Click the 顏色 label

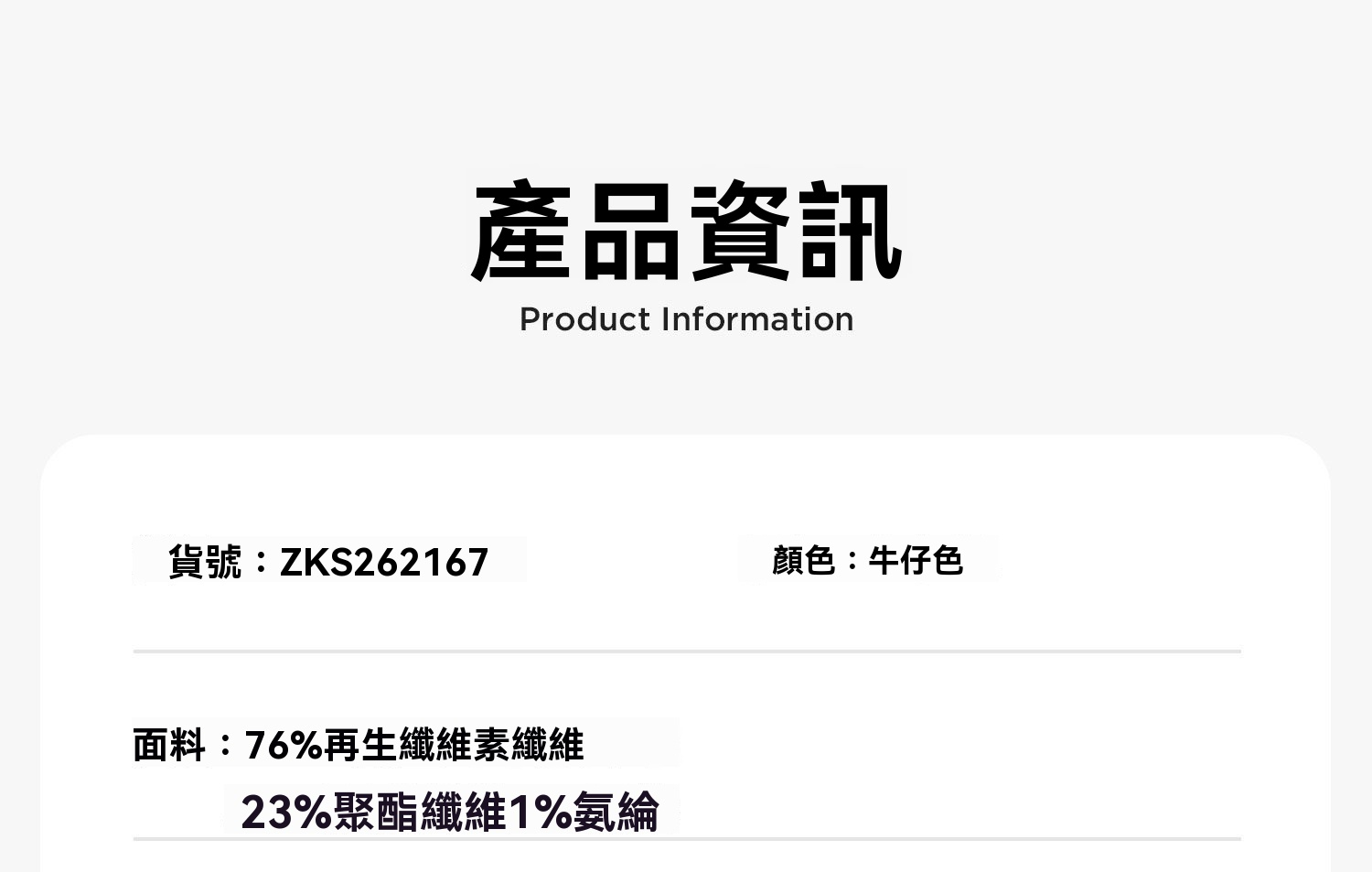803,560
